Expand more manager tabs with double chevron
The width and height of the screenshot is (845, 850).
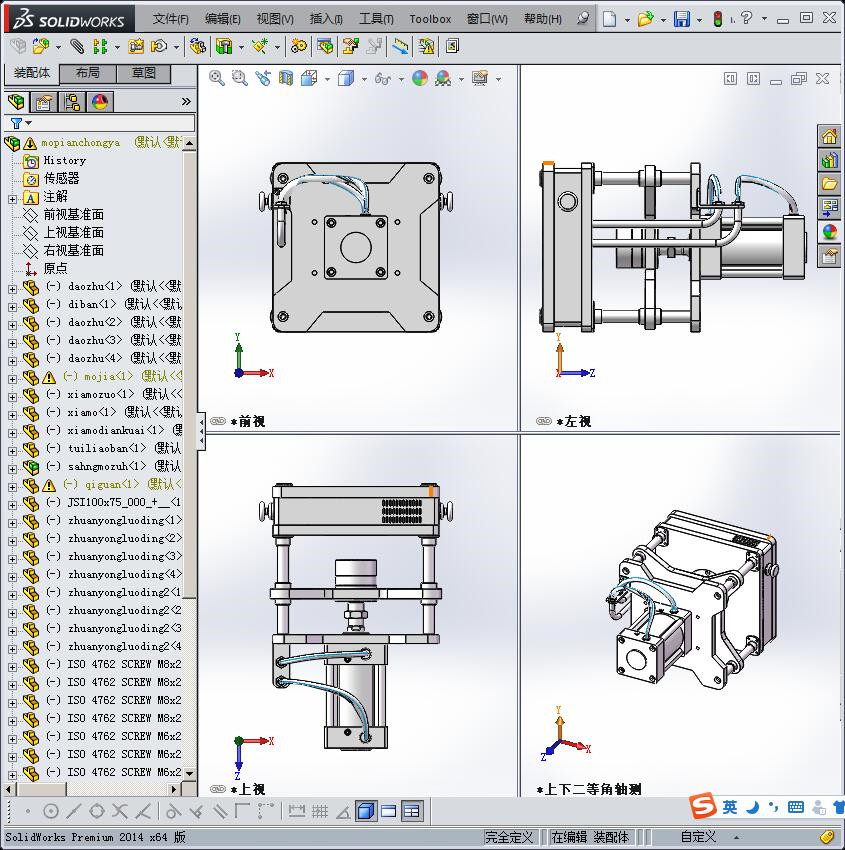[x=186, y=101]
